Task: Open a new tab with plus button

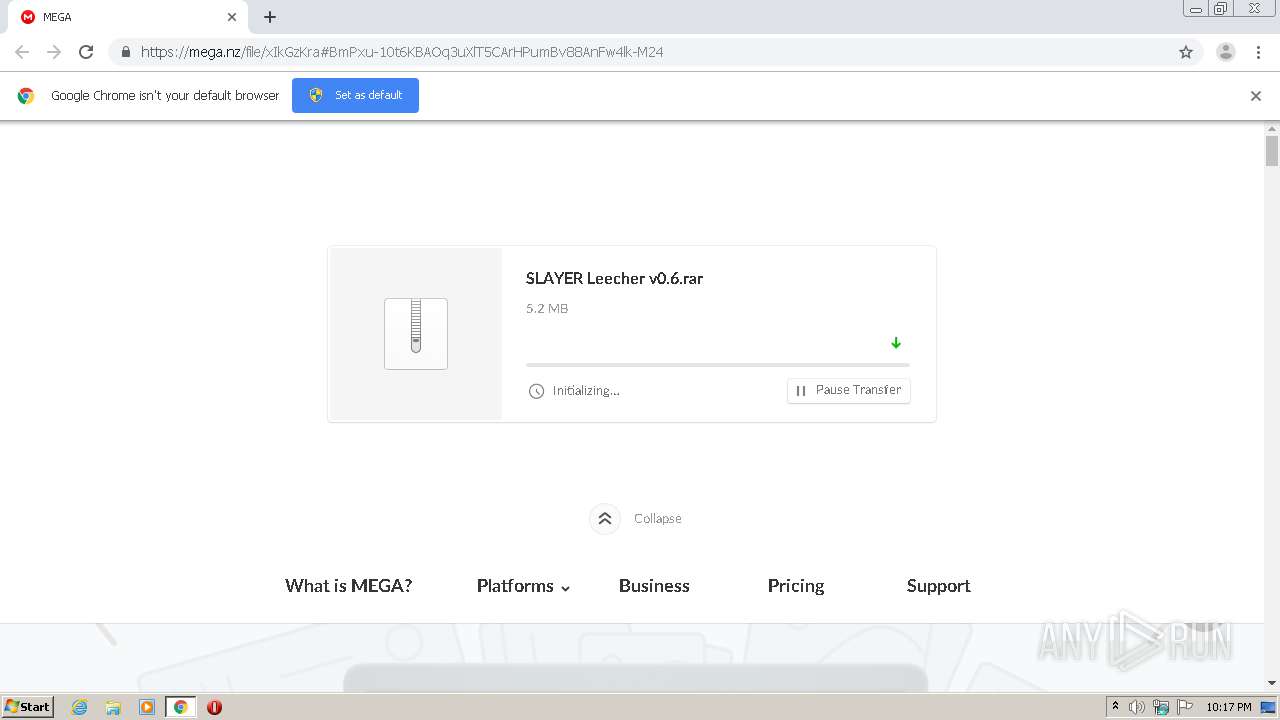Action: click(270, 17)
